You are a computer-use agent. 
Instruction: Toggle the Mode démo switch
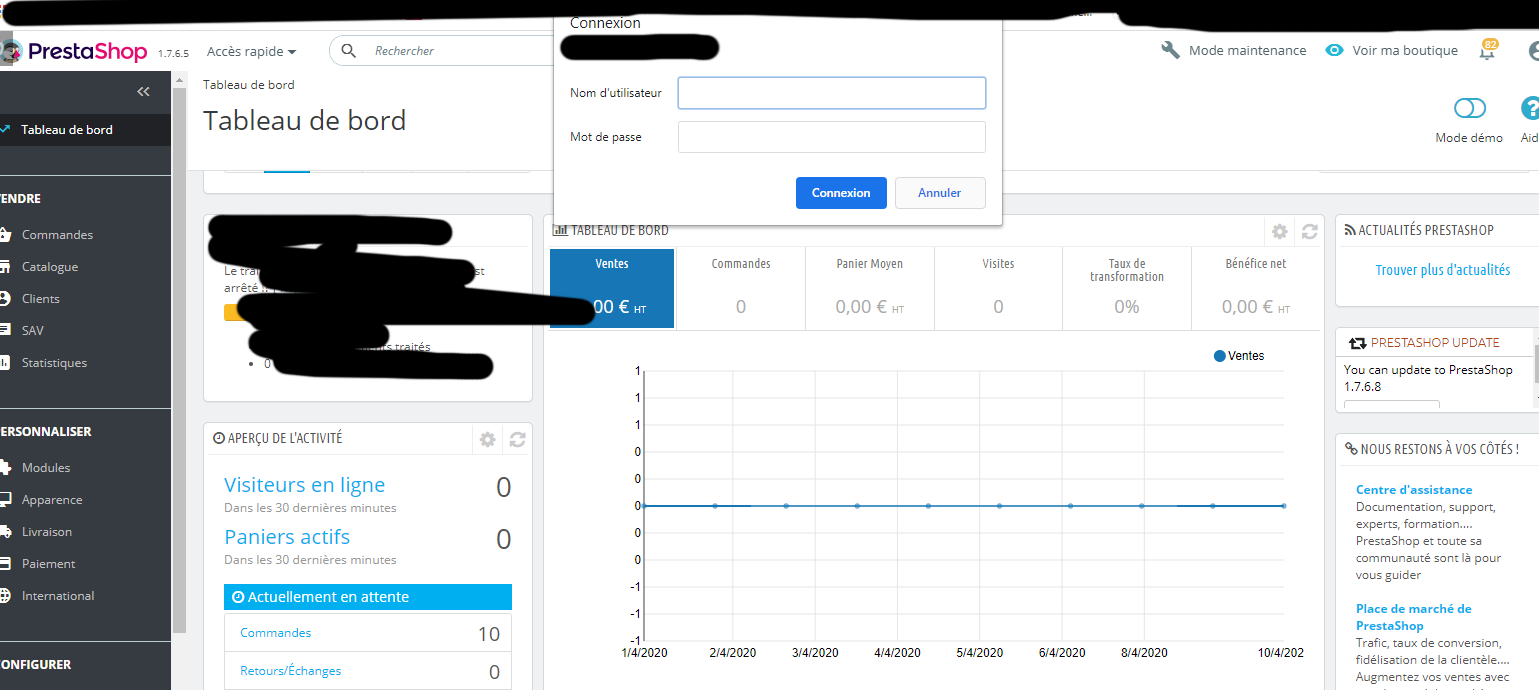(1469, 108)
